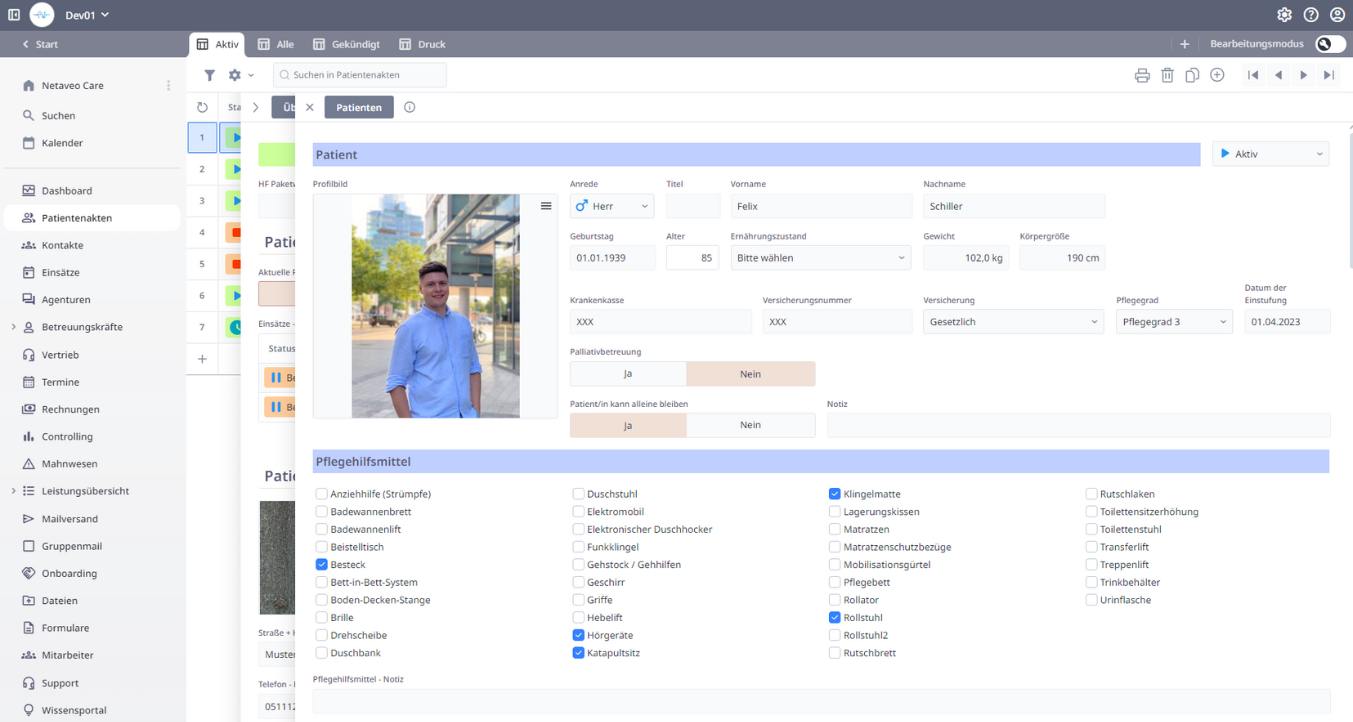
Task: Click the print icon in the toolbar
Action: pyautogui.click(x=1142, y=75)
